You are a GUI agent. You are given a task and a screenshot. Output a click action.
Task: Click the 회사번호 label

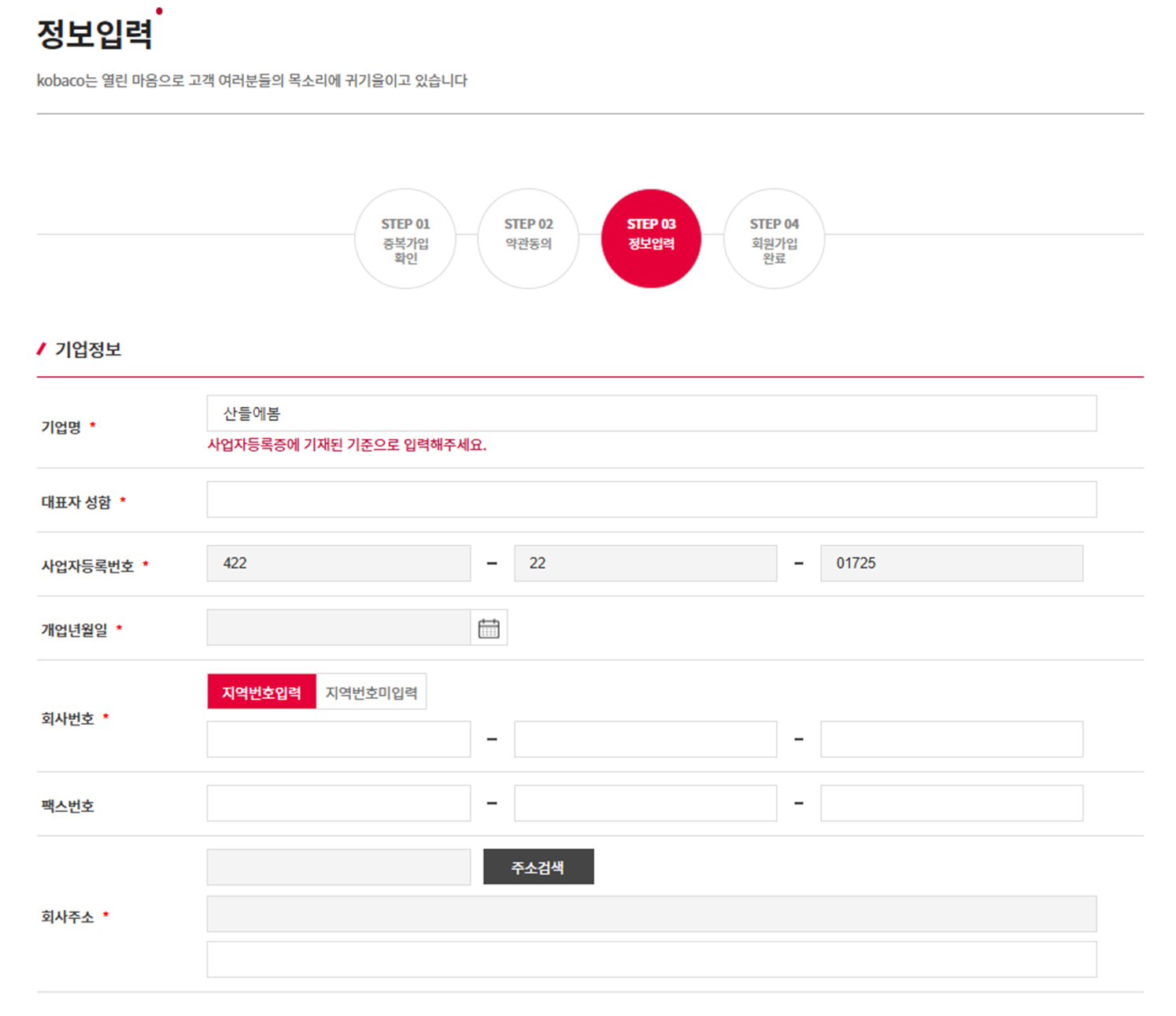[x=68, y=719]
